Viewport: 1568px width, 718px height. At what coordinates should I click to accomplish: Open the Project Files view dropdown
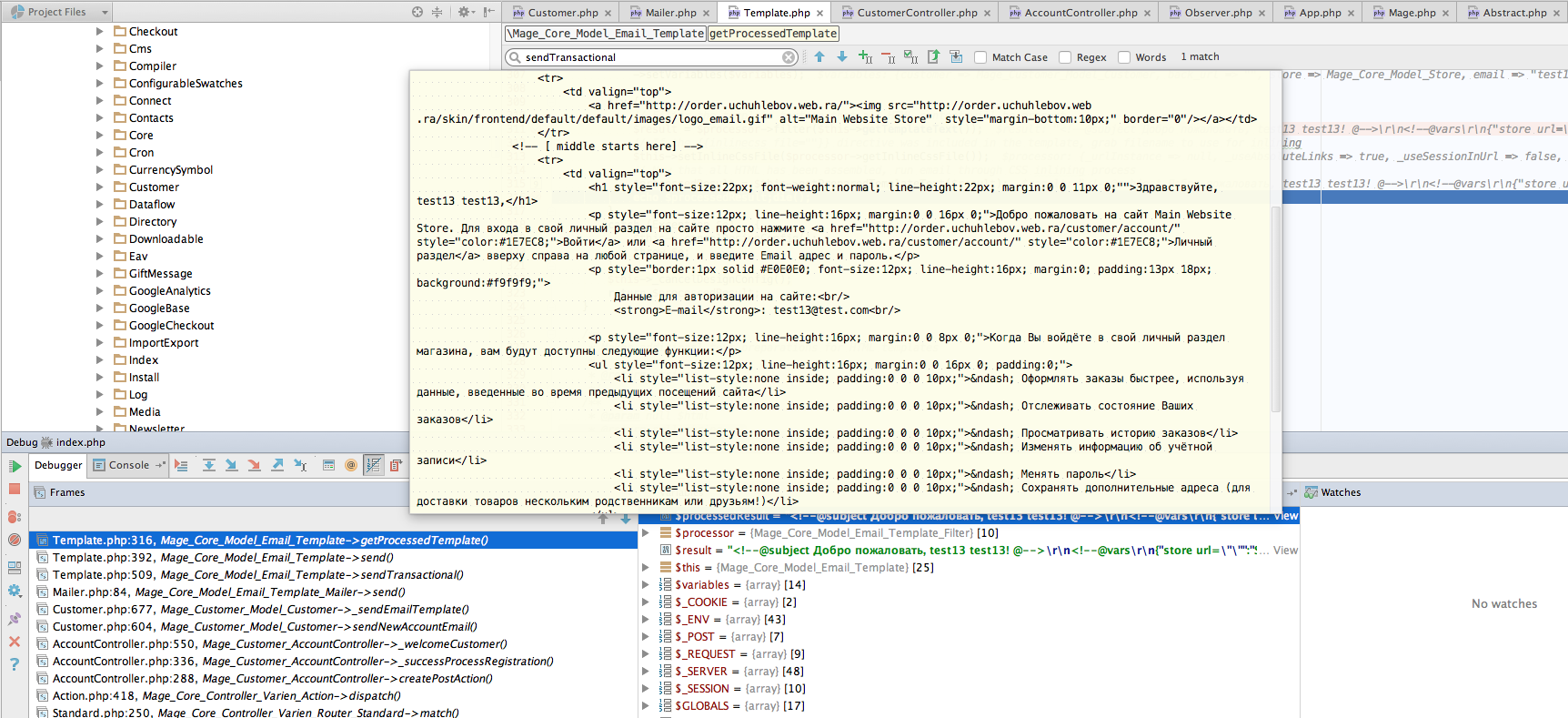pos(60,12)
